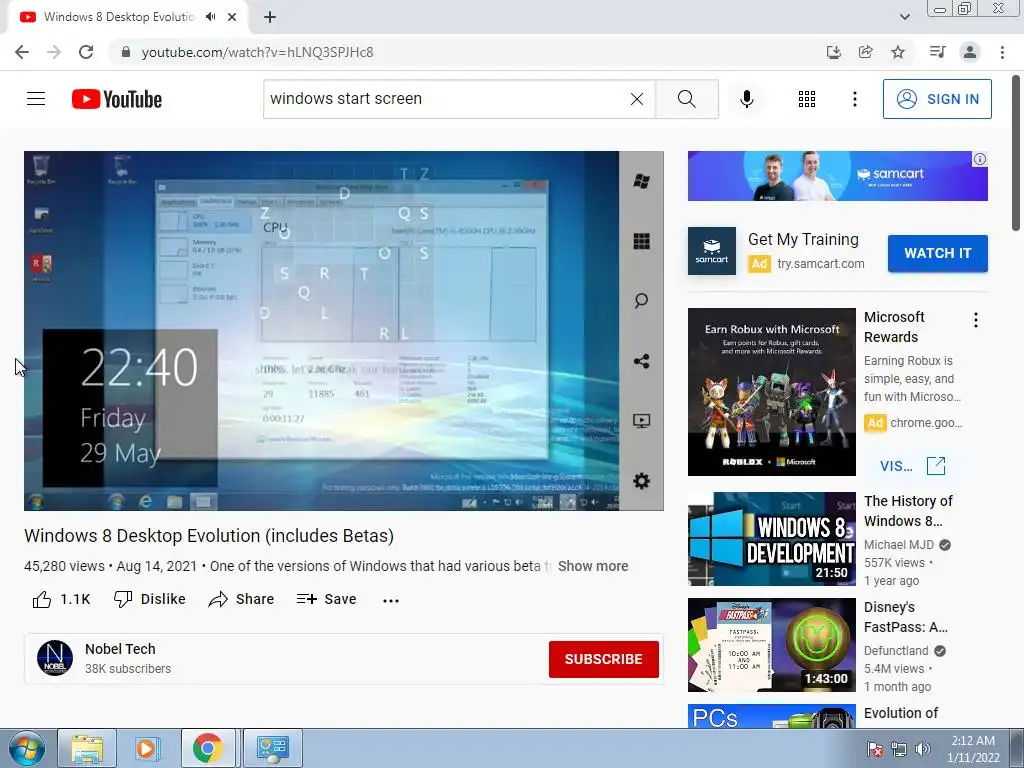The height and width of the screenshot is (768, 1024).
Task: Open Disney's FastPass video thumbnail
Action: (x=771, y=645)
